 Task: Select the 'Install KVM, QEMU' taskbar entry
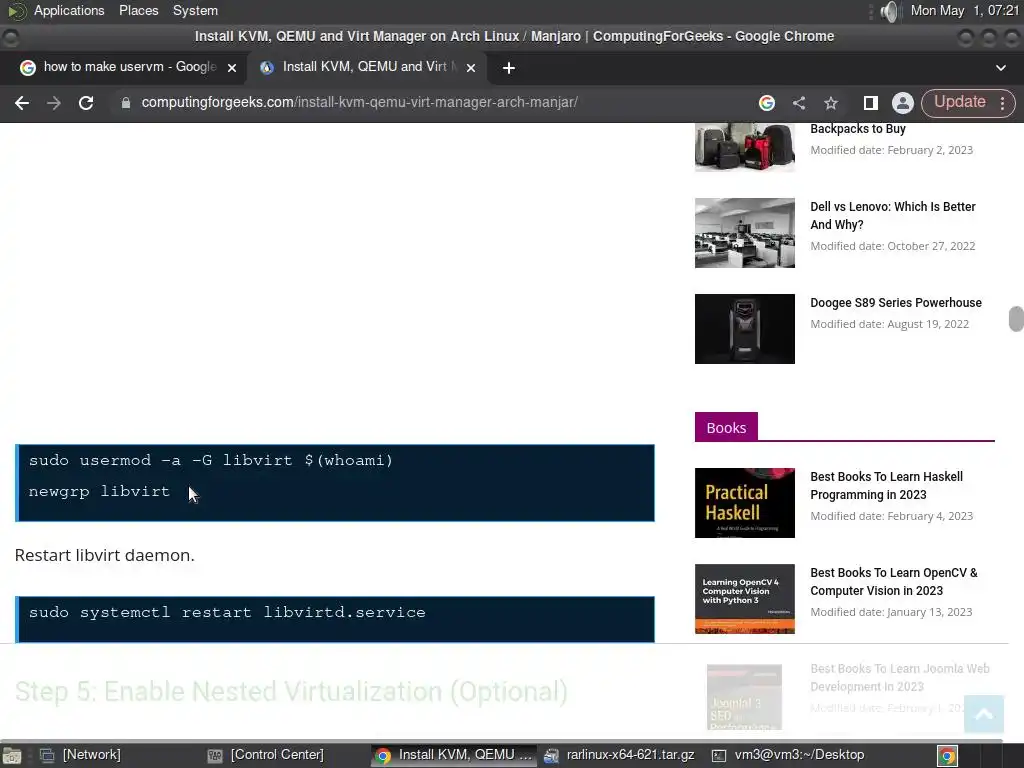click(455, 755)
